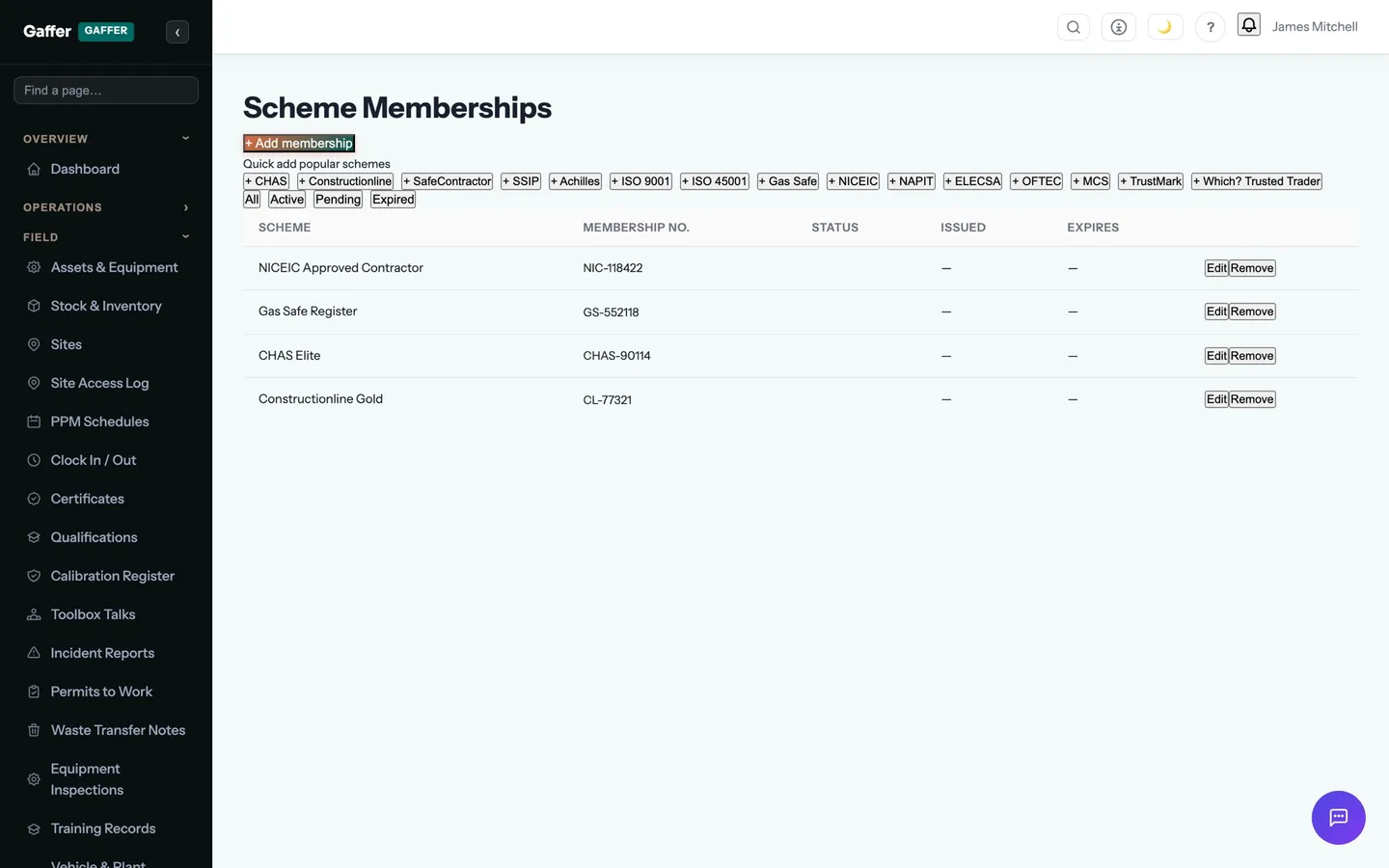The image size is (1389, 868).
Task: Filter memberships by Active
Action: click(x=286, y=200)
